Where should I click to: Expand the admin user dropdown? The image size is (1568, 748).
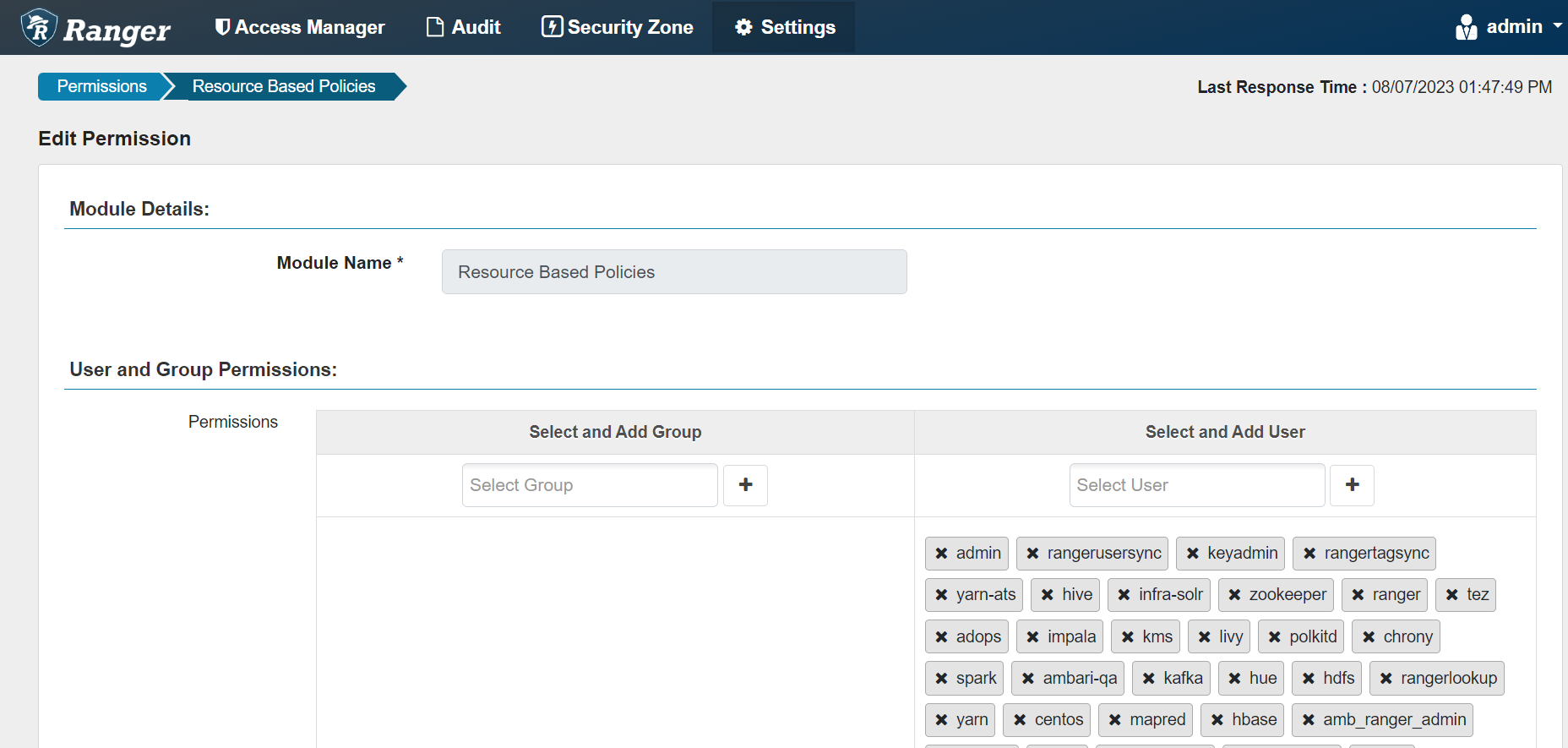(1508, 27)
